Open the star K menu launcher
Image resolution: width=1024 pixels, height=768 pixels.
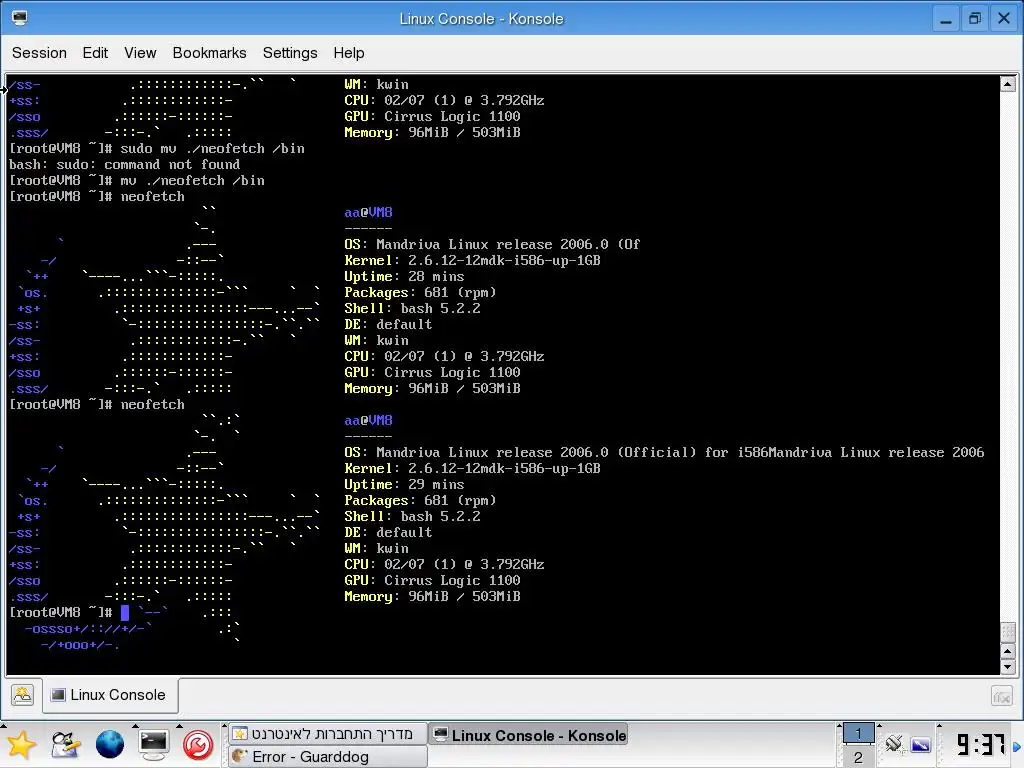tap(21, 744)
